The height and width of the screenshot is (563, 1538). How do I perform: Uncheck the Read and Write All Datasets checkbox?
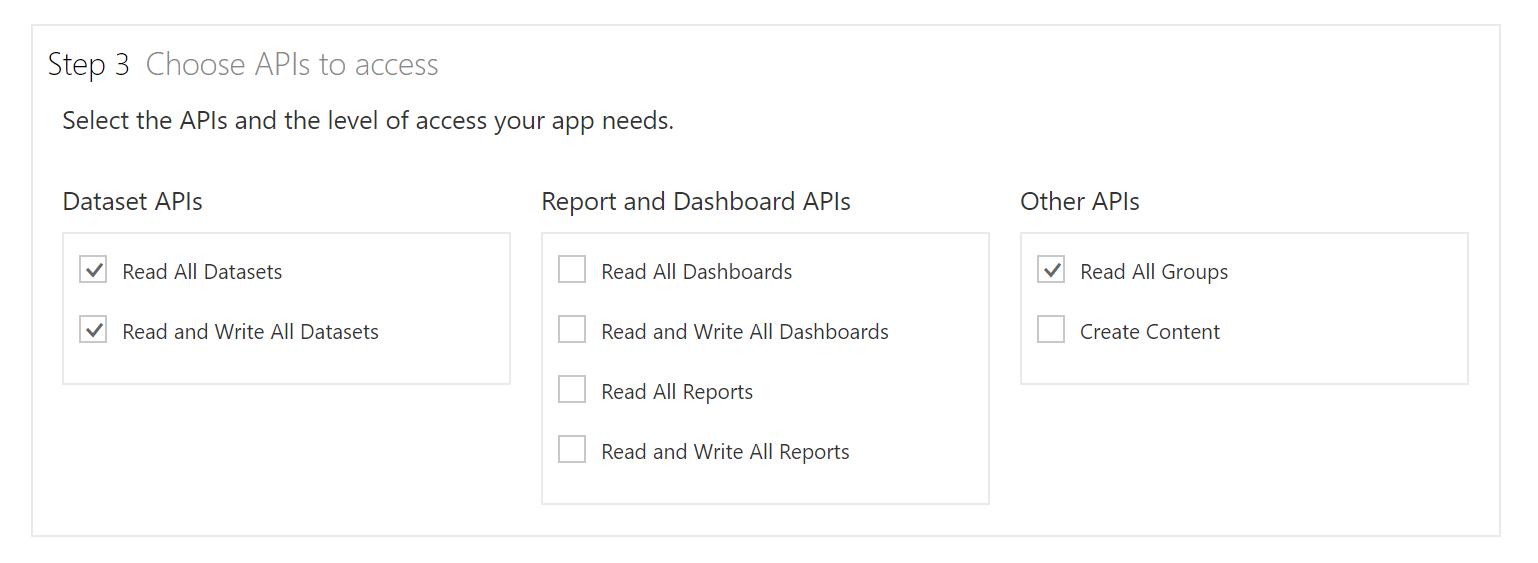93,330
